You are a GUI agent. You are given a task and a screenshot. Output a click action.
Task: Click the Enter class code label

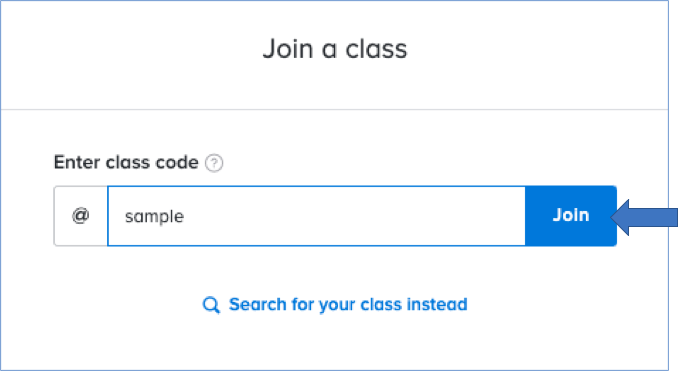pos(126,163)
